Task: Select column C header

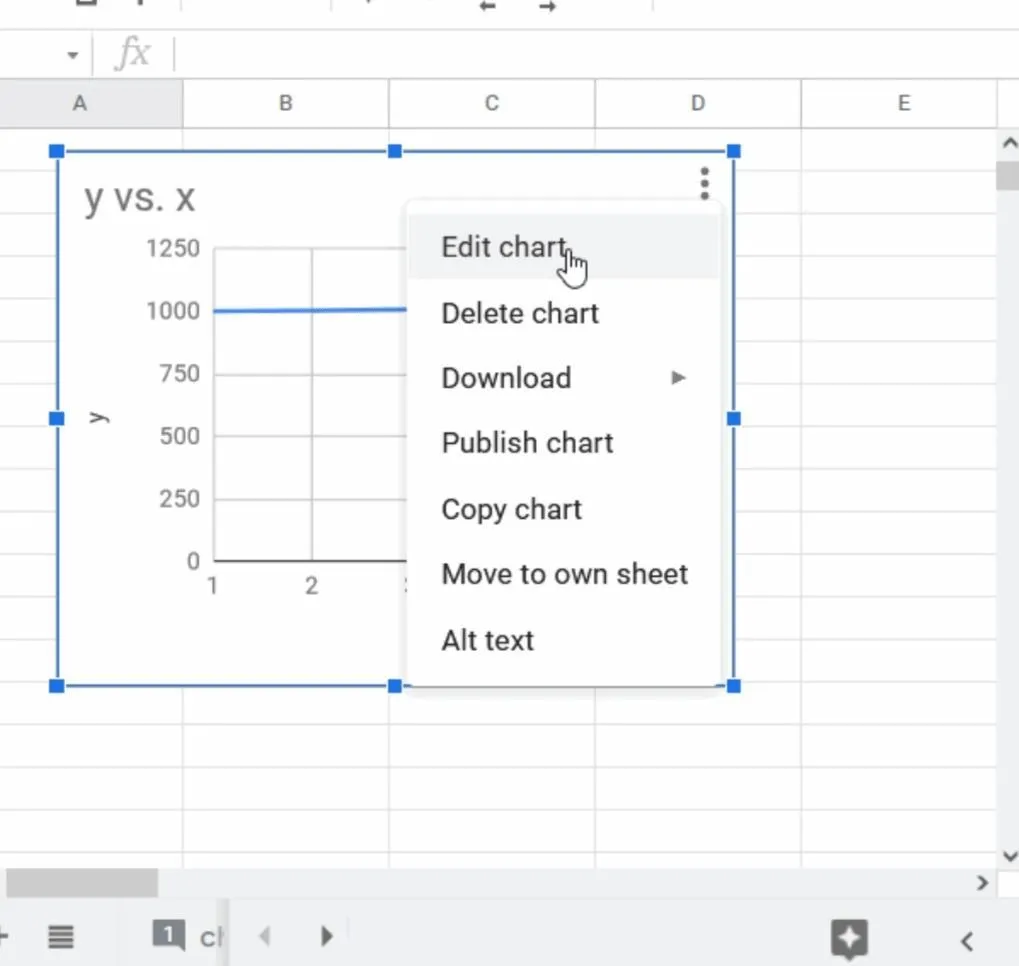Action: point(492,103)
